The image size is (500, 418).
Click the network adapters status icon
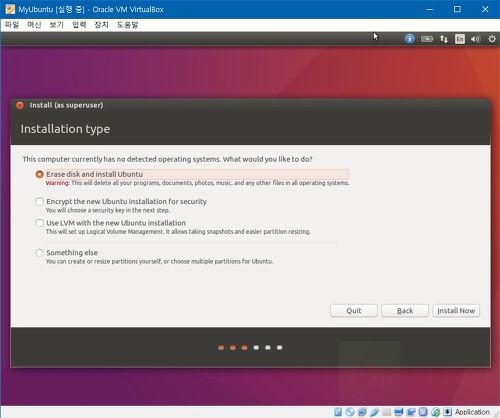[x=362, y=412]
